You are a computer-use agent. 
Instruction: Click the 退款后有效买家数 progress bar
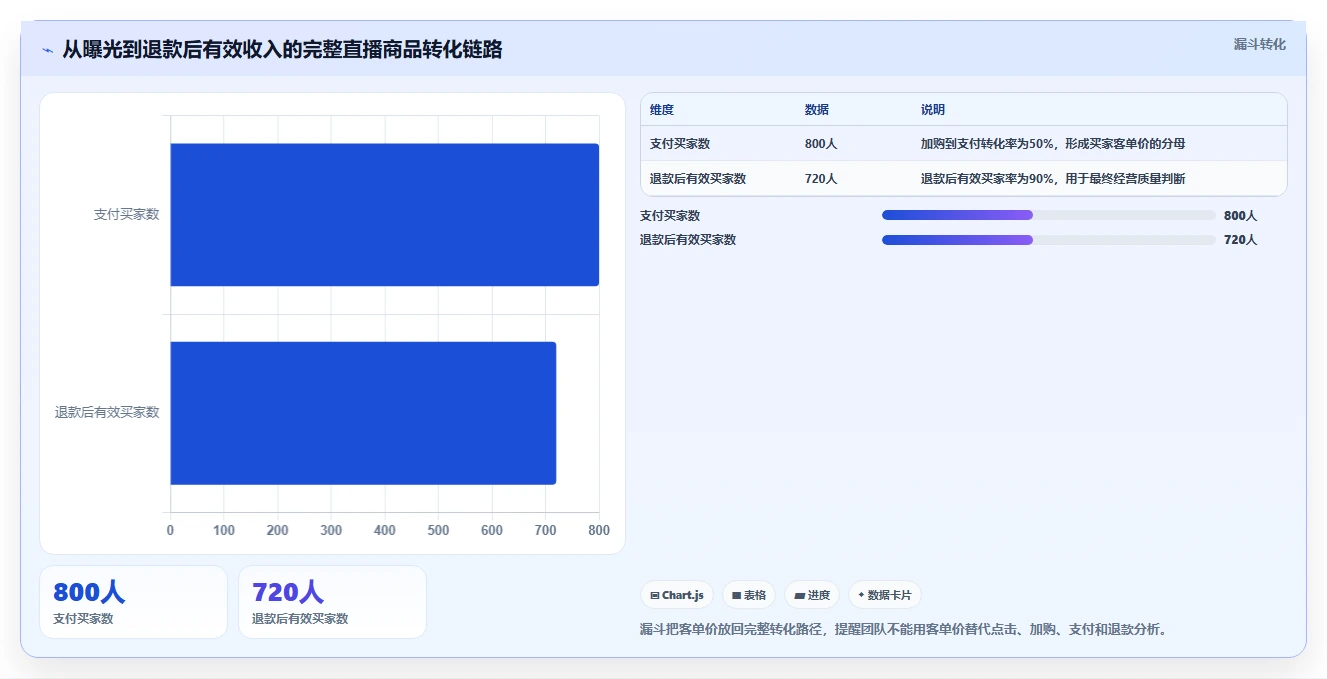point(1048,240)
